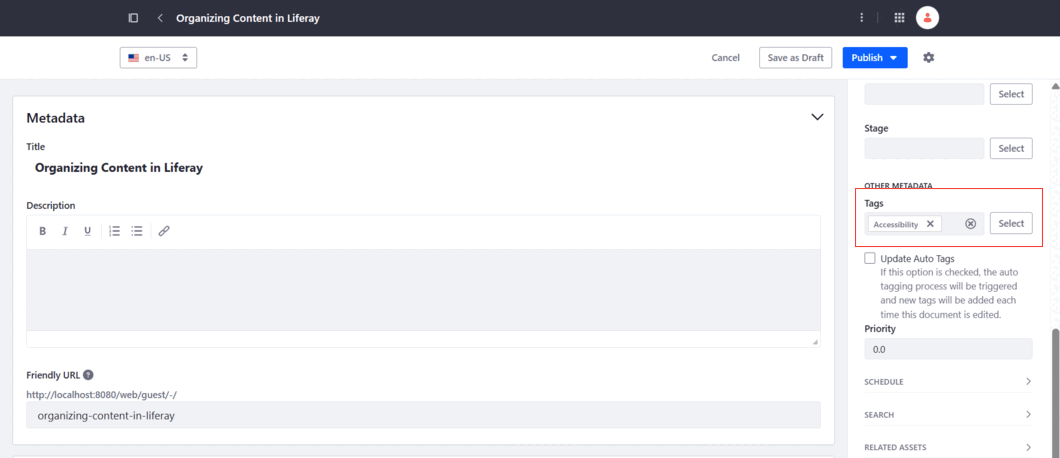
Task: Remove the Accessibility tag
Action: pos(930,224)
